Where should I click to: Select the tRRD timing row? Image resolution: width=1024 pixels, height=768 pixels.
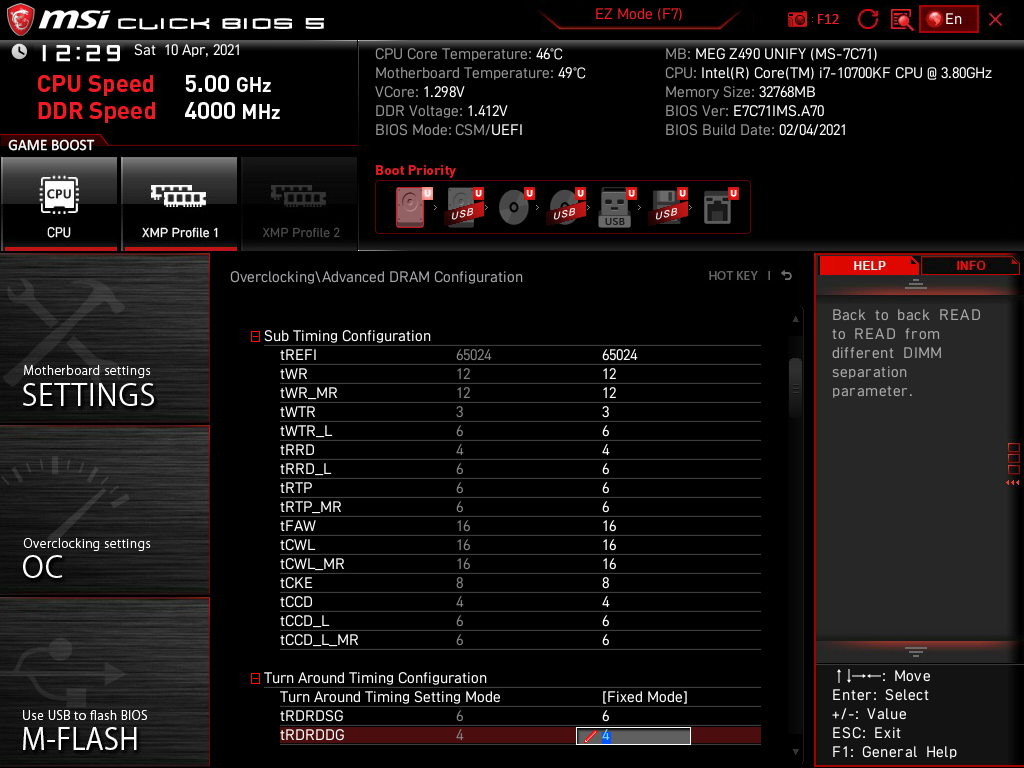(520, 450)
